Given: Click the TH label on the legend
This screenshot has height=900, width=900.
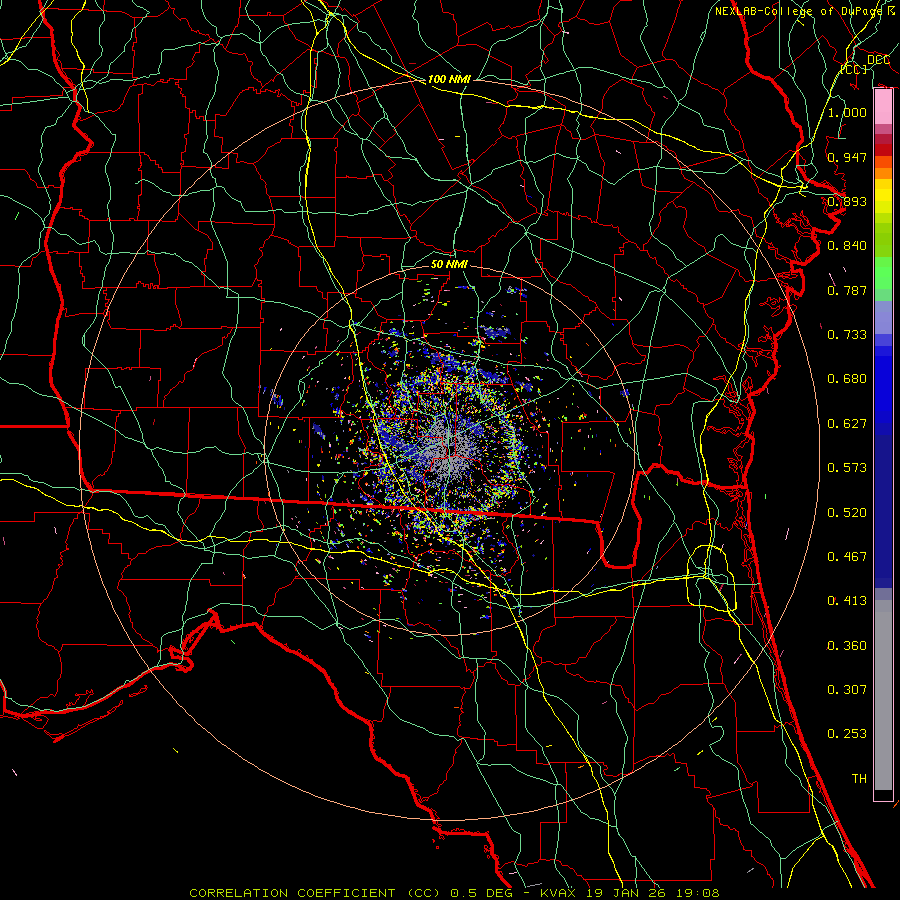Looking at the screenshot, I should 859,779.
